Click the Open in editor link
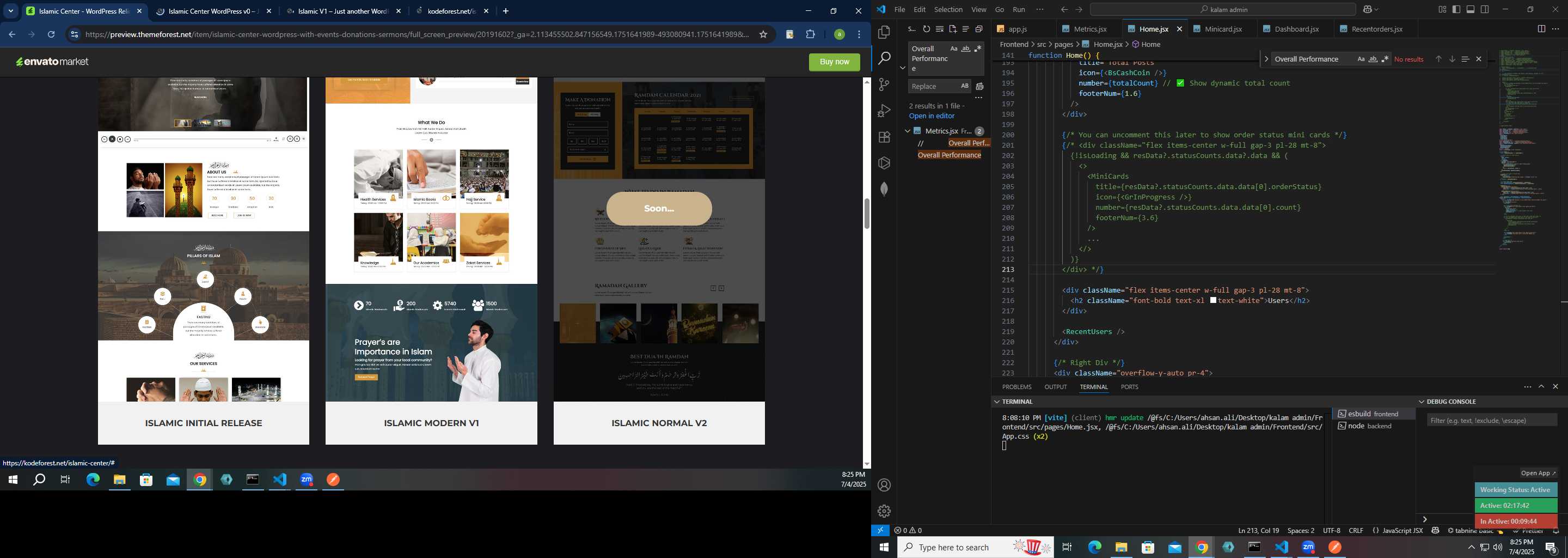This screenshot has height=558, width=1568. click(932, 116)
